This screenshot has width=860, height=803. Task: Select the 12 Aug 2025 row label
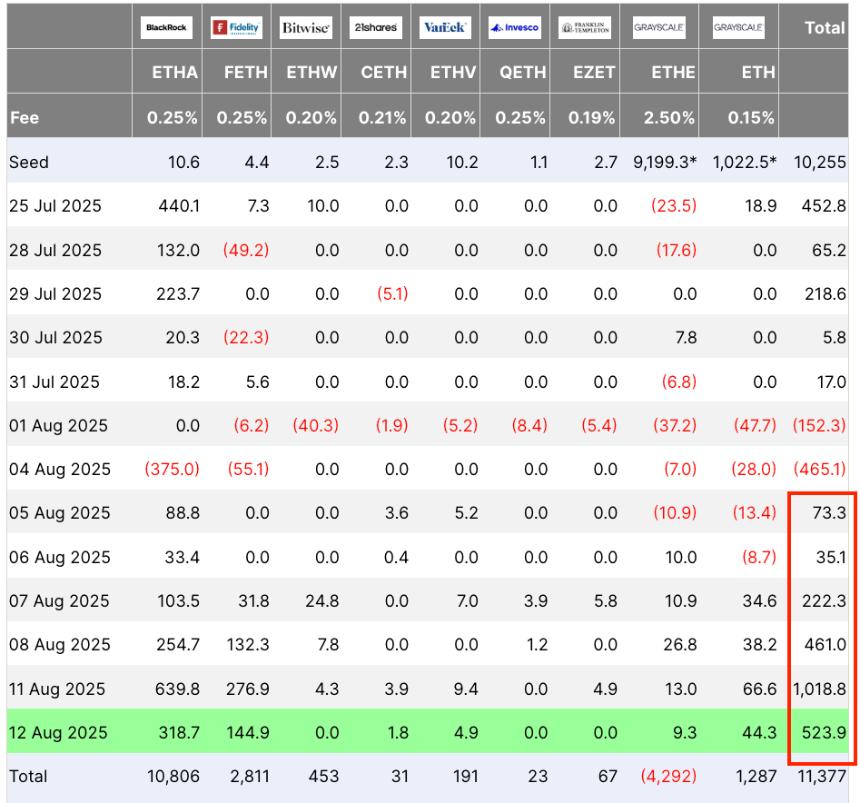(x=58, y=733)
